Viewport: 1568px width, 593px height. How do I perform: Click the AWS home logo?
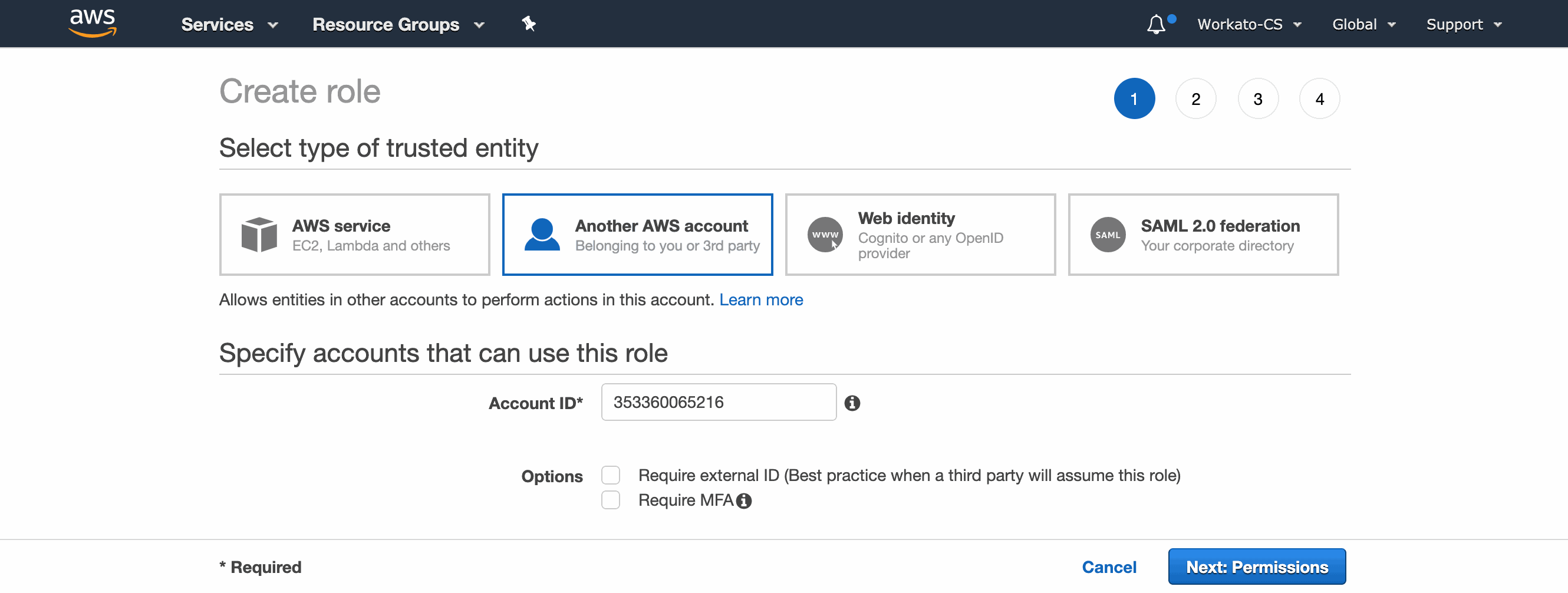92,23
